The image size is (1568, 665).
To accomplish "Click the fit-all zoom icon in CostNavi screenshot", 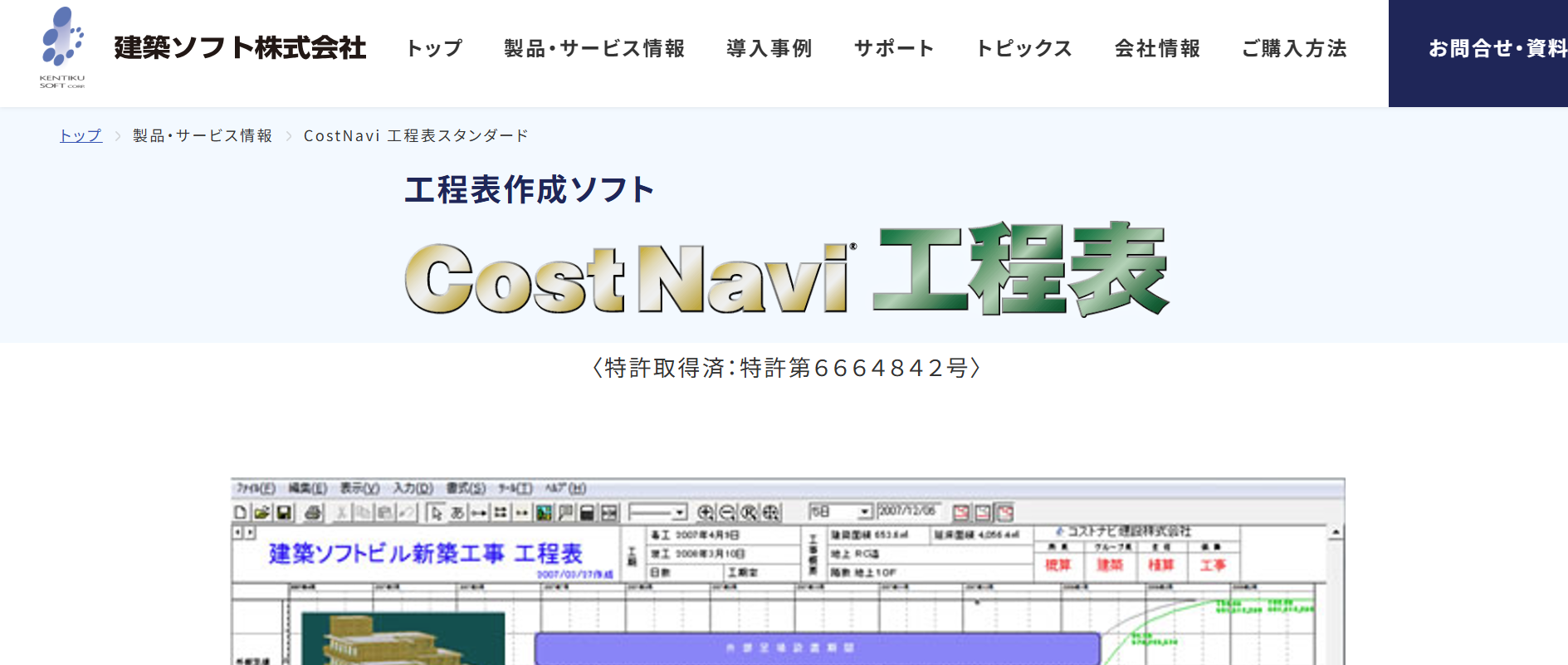I will 770,512.
